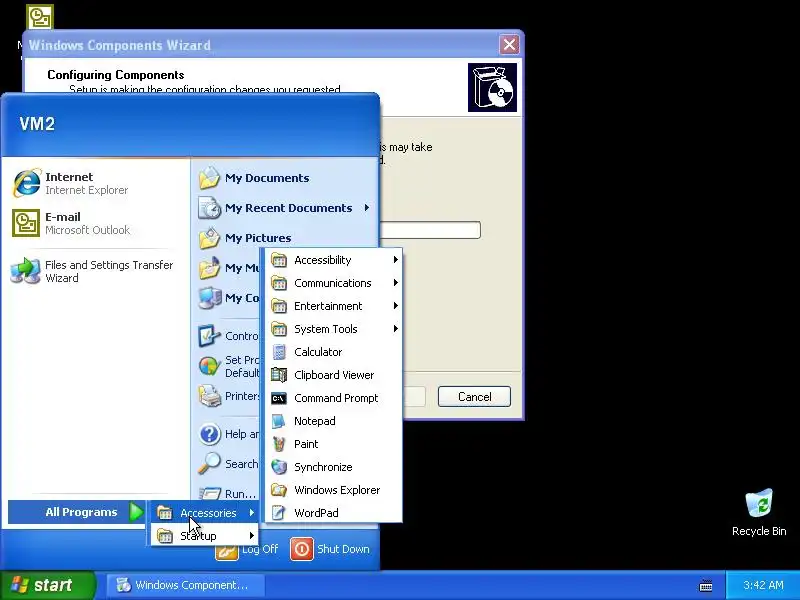Click the Calculator icon in Accessories
Viewport: 800px width, 600px height.
pyautogui.click(x=279, y=352)
